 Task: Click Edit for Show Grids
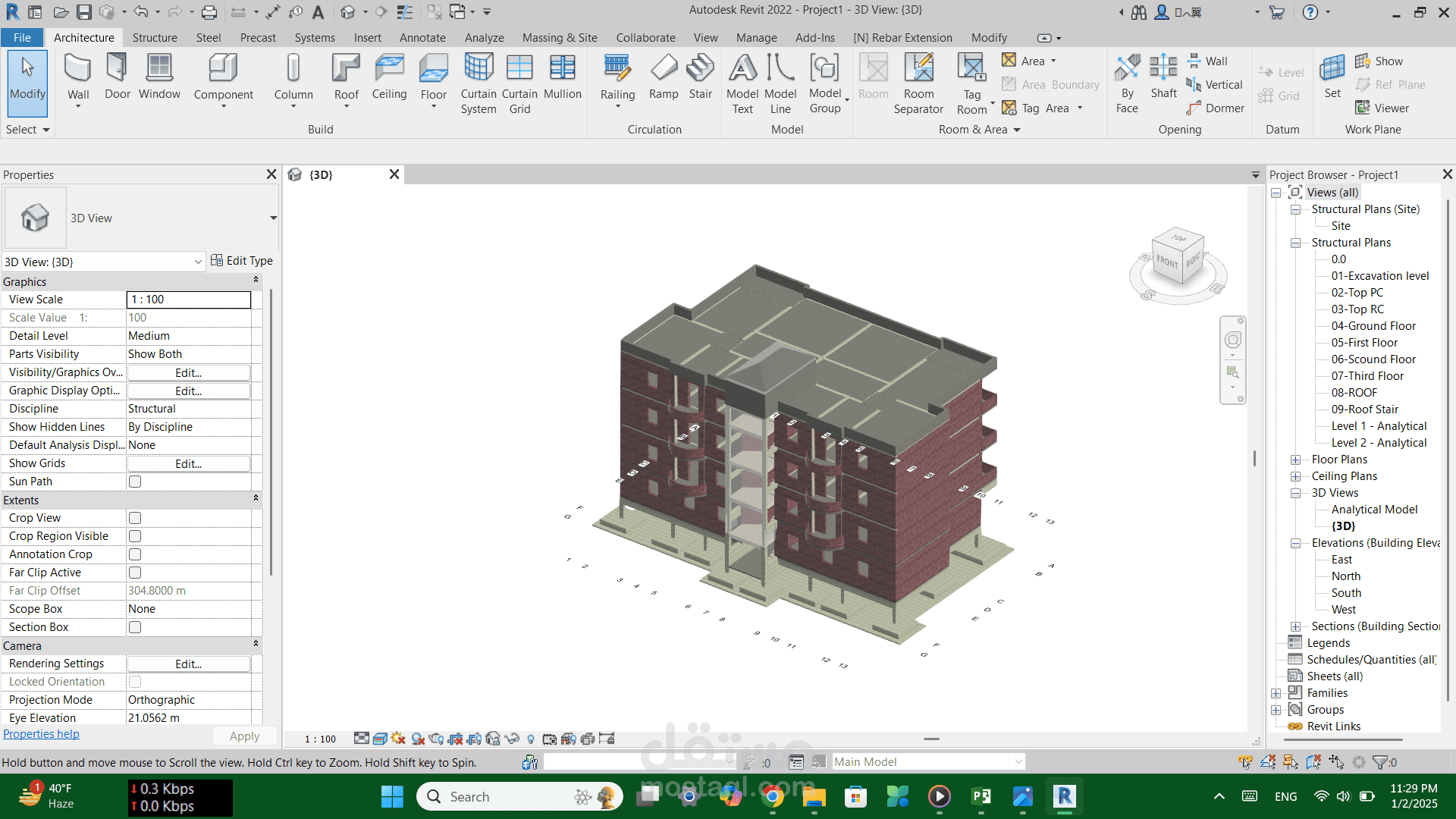pos(188,463)
